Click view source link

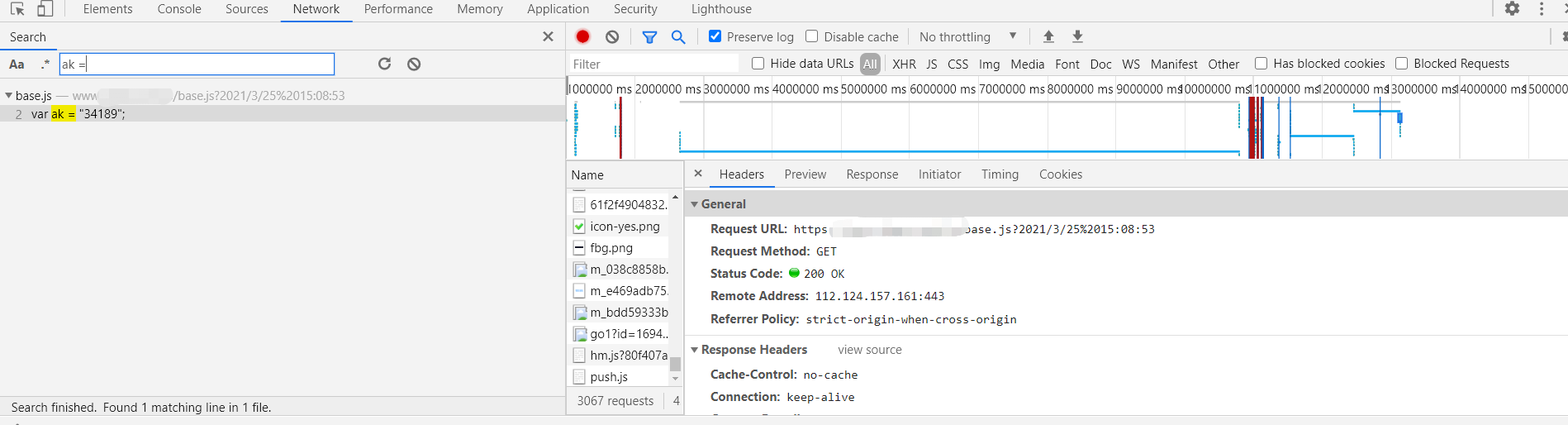pos(869,350)
